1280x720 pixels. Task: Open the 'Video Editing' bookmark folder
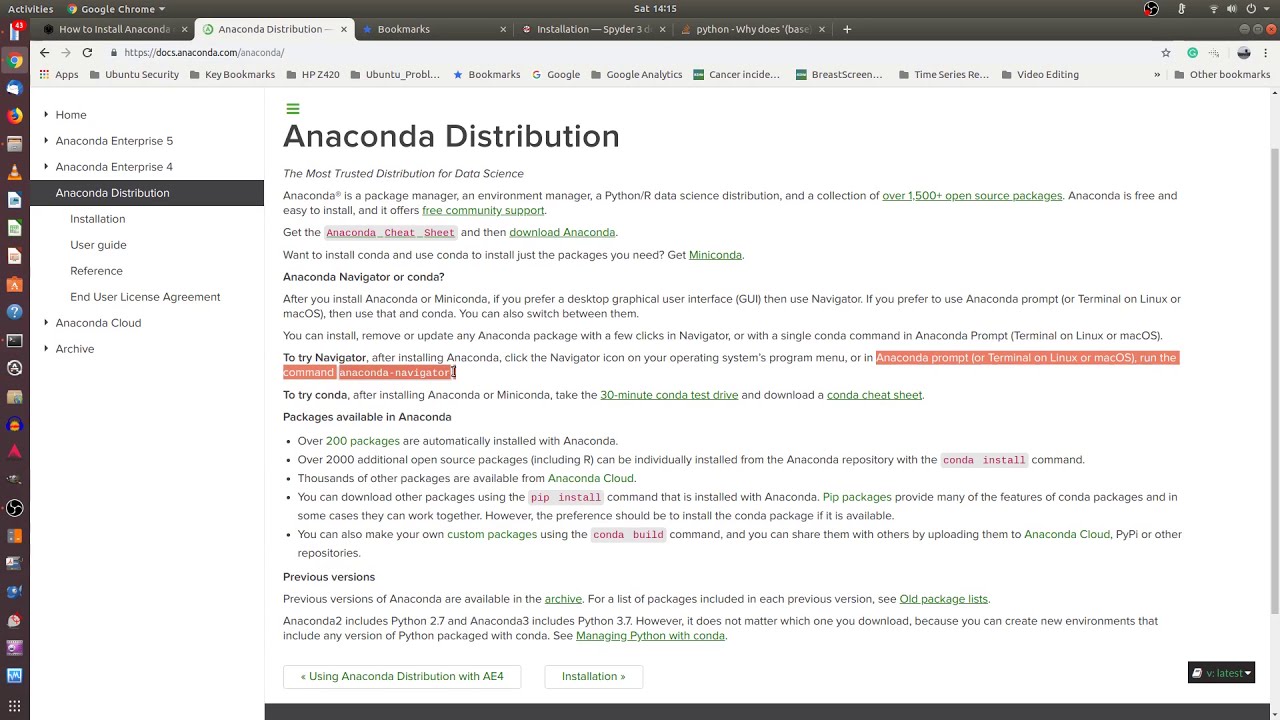[1039, 74]
